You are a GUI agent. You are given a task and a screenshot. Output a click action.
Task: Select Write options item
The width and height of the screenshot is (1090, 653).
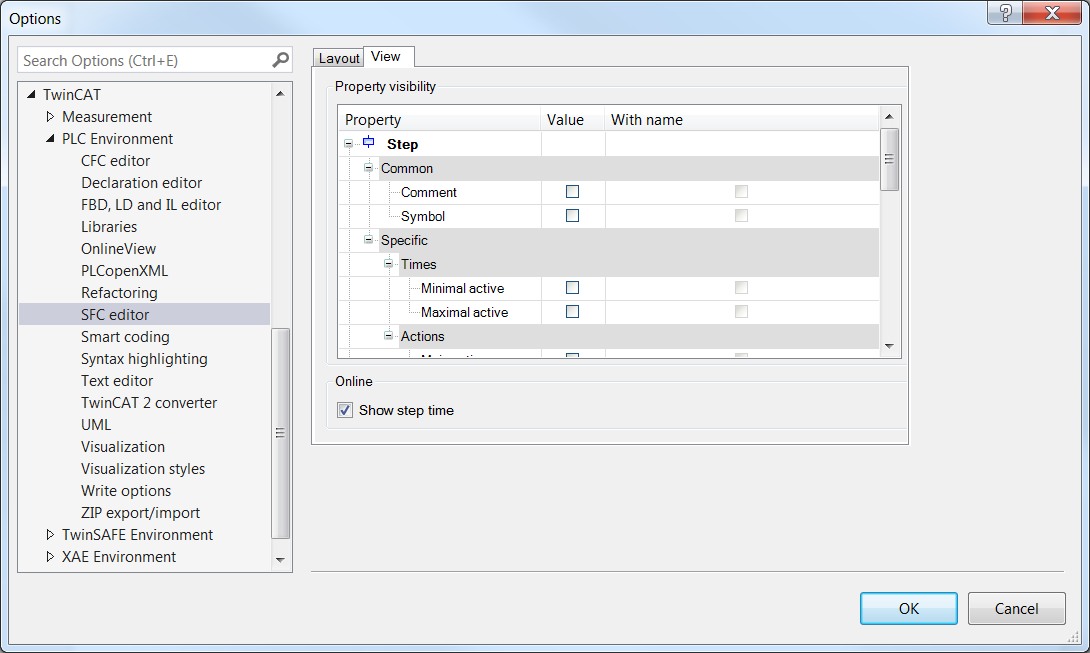tap(126, 491)
